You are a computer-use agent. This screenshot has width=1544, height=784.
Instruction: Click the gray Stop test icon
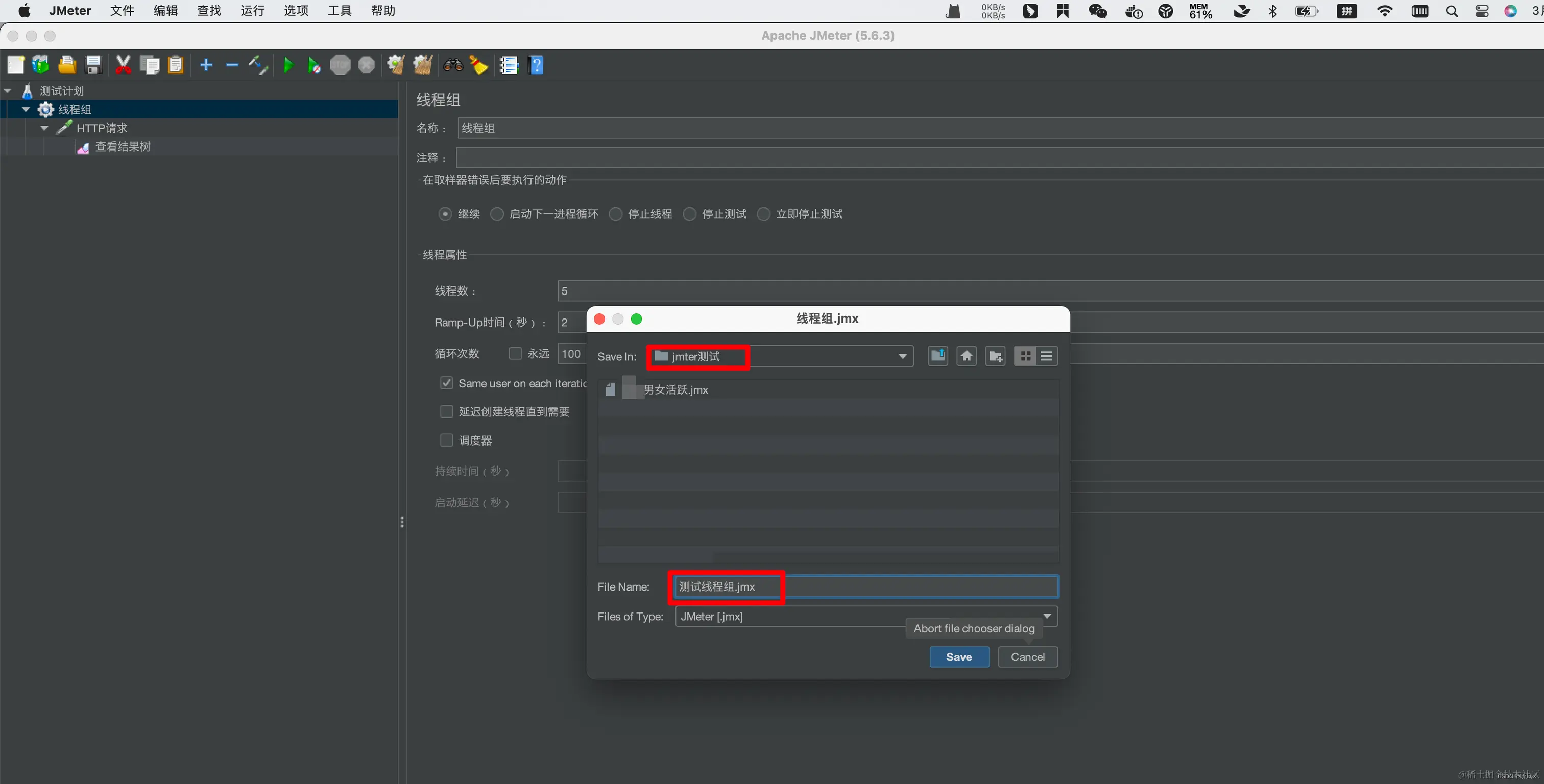(341, 65)
